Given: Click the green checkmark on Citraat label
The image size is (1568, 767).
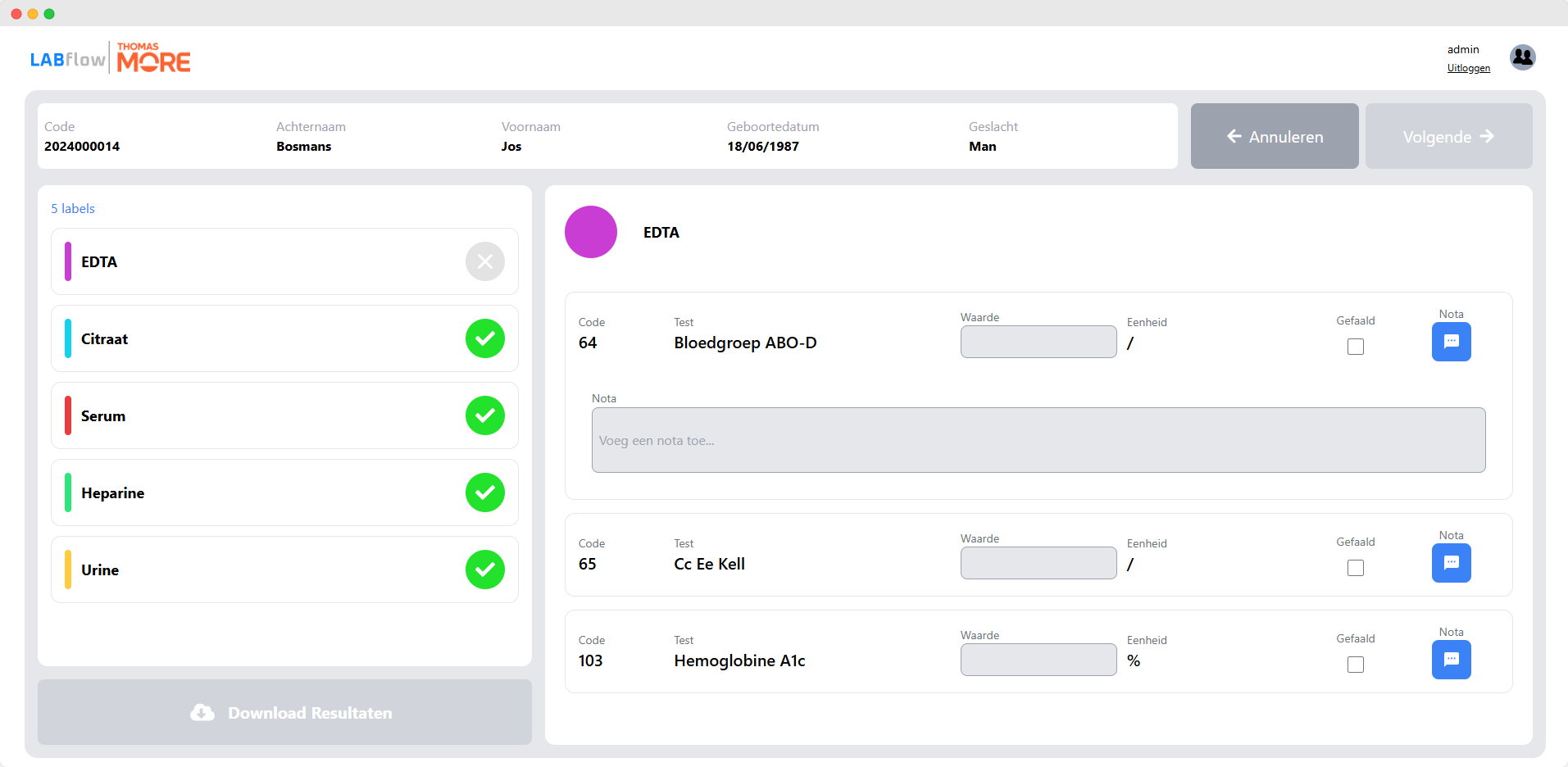Looking at the screenshot, I should coord(485,338).
